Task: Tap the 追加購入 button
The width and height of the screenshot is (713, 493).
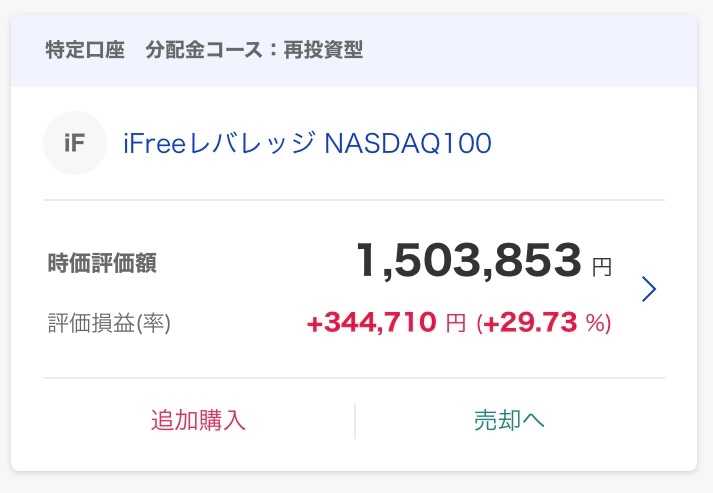Action: click(198, 420)
